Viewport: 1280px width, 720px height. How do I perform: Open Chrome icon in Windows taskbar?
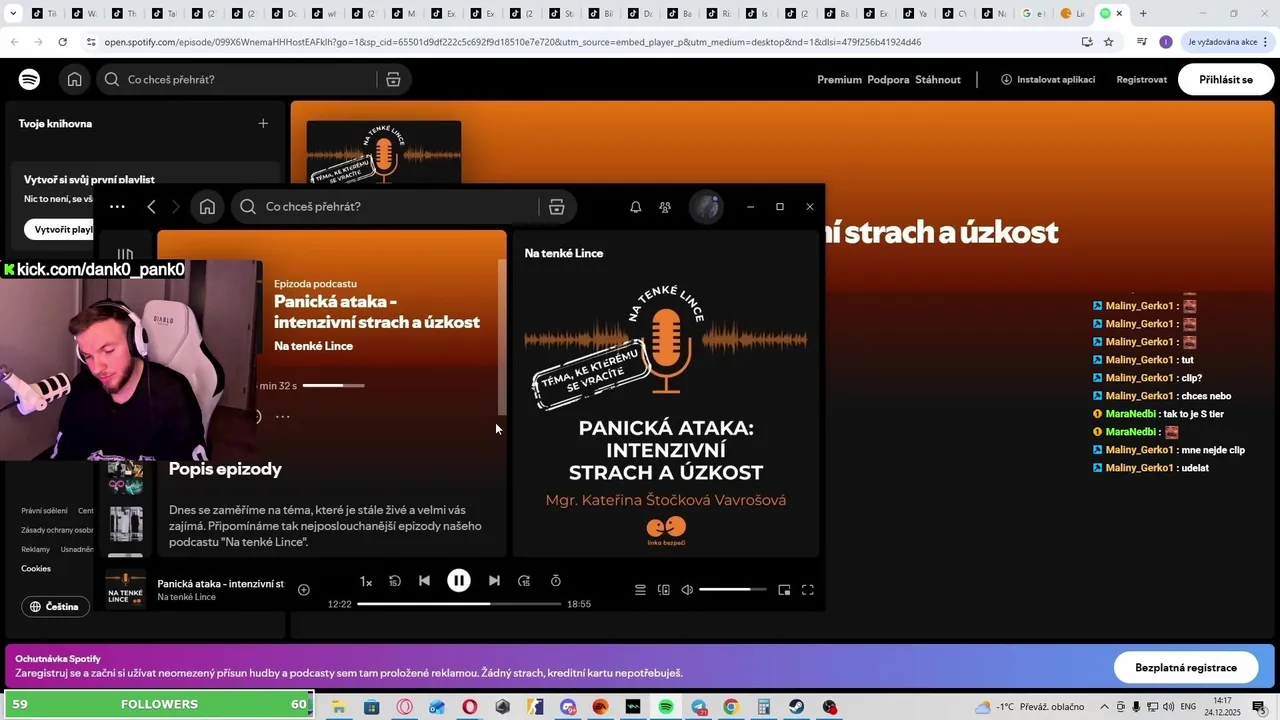731,707
